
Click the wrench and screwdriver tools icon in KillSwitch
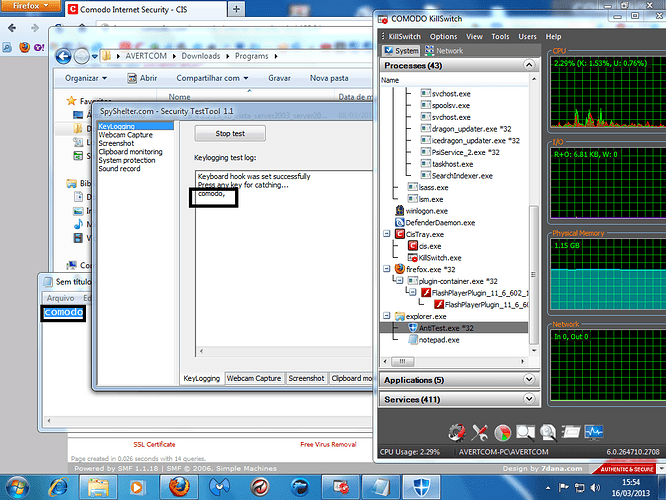tap(480, 432)
